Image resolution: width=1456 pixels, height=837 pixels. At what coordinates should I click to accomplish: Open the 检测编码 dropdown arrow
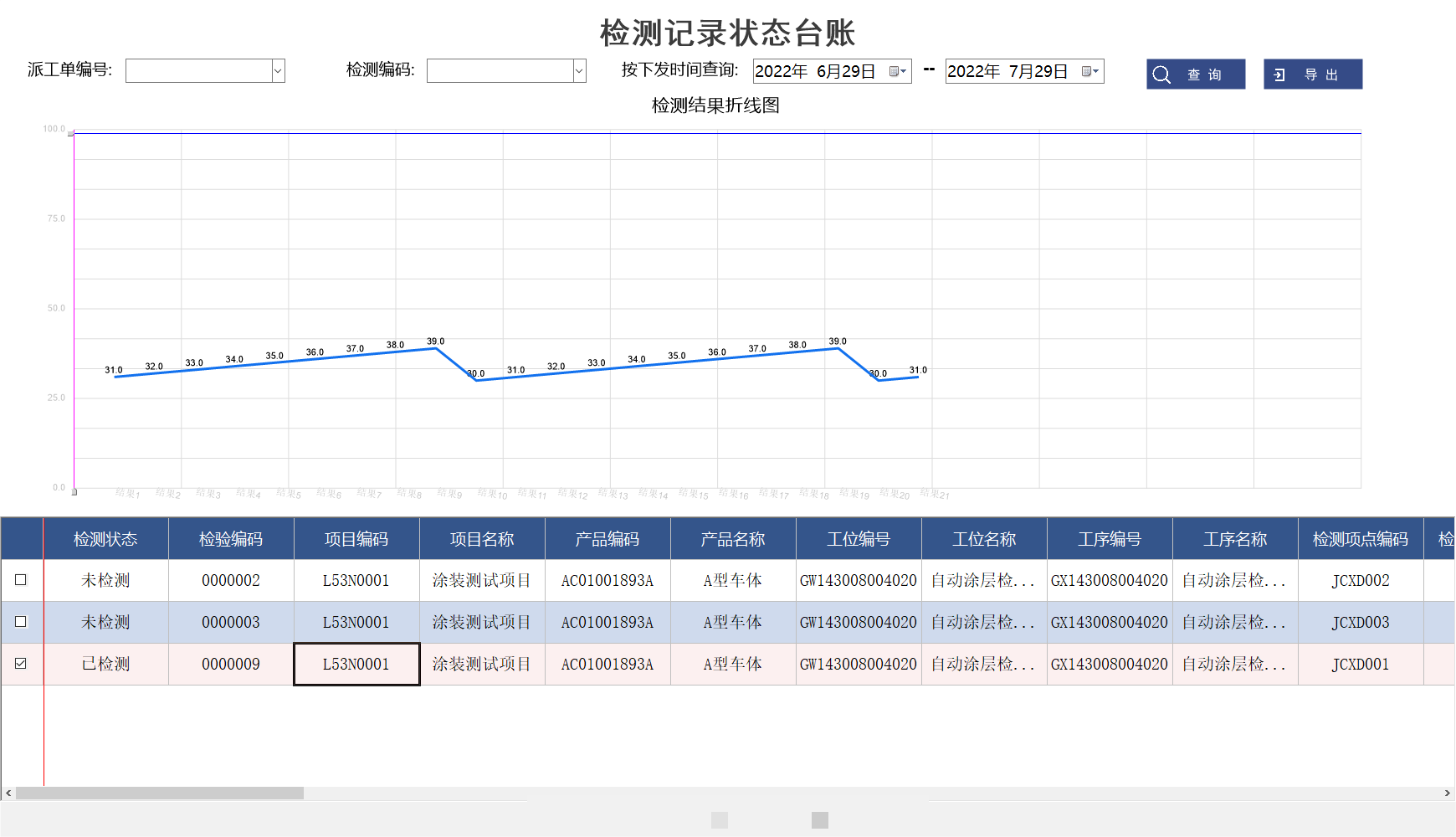click(579, 71)
